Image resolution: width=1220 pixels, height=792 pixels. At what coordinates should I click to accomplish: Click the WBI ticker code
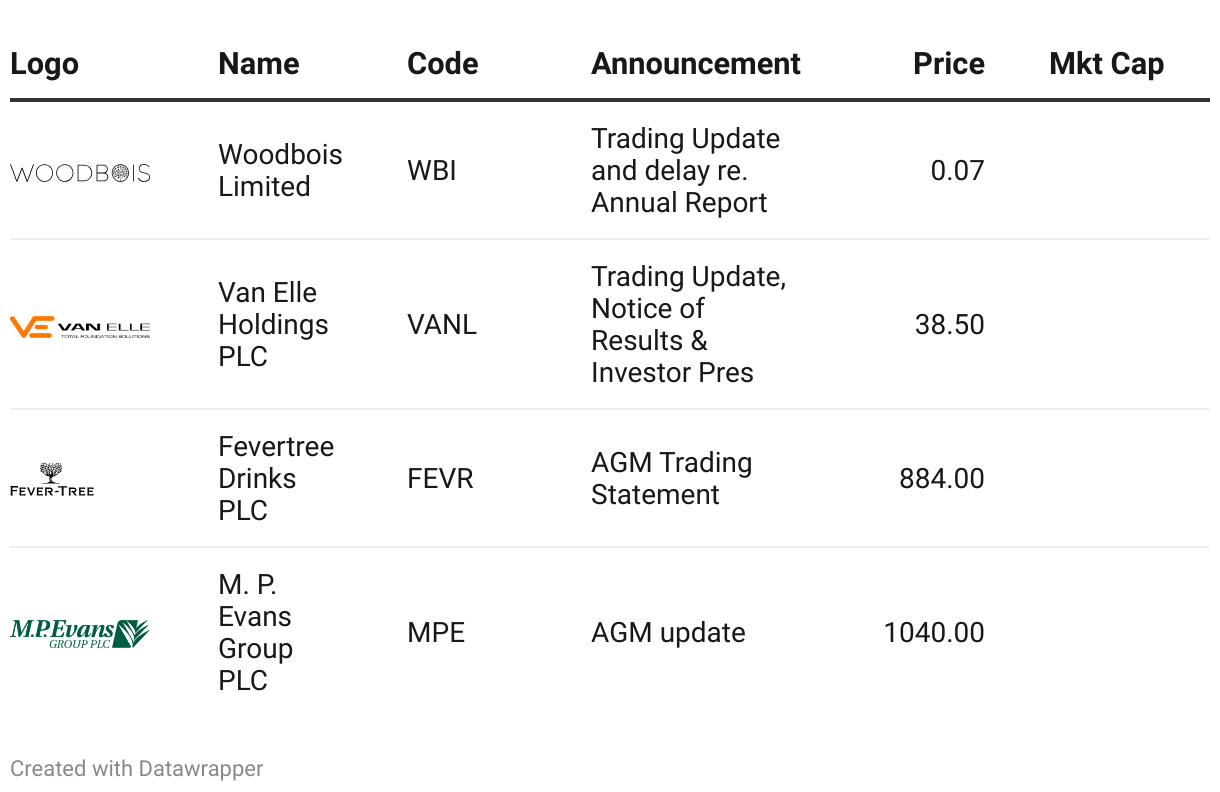click(x=432, y=171)
